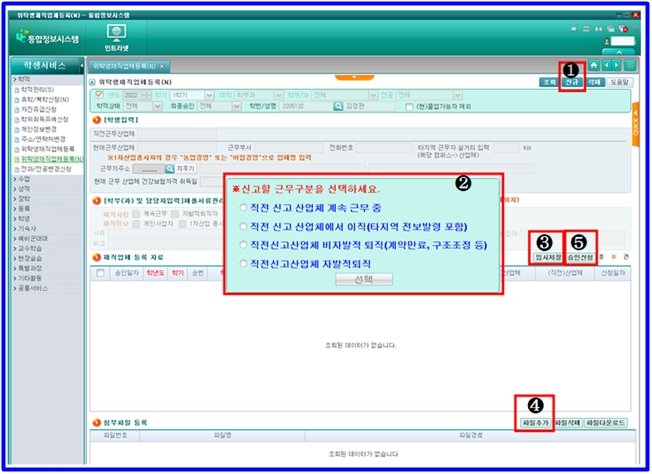Select 직전신고산업체 자발적퇴직 option
652x474 pixels.
coord(243,264)
